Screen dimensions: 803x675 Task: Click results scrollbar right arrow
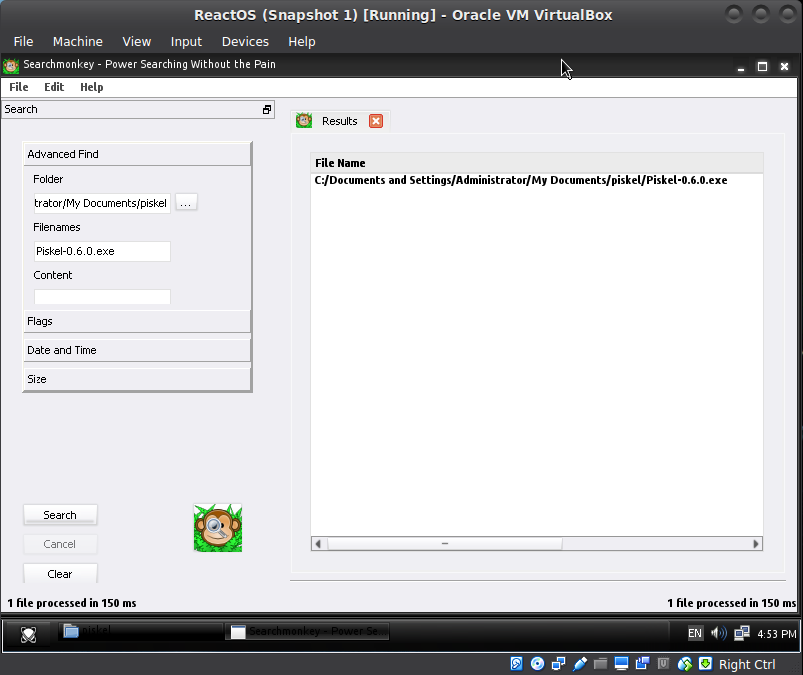(x=756, y=544)
